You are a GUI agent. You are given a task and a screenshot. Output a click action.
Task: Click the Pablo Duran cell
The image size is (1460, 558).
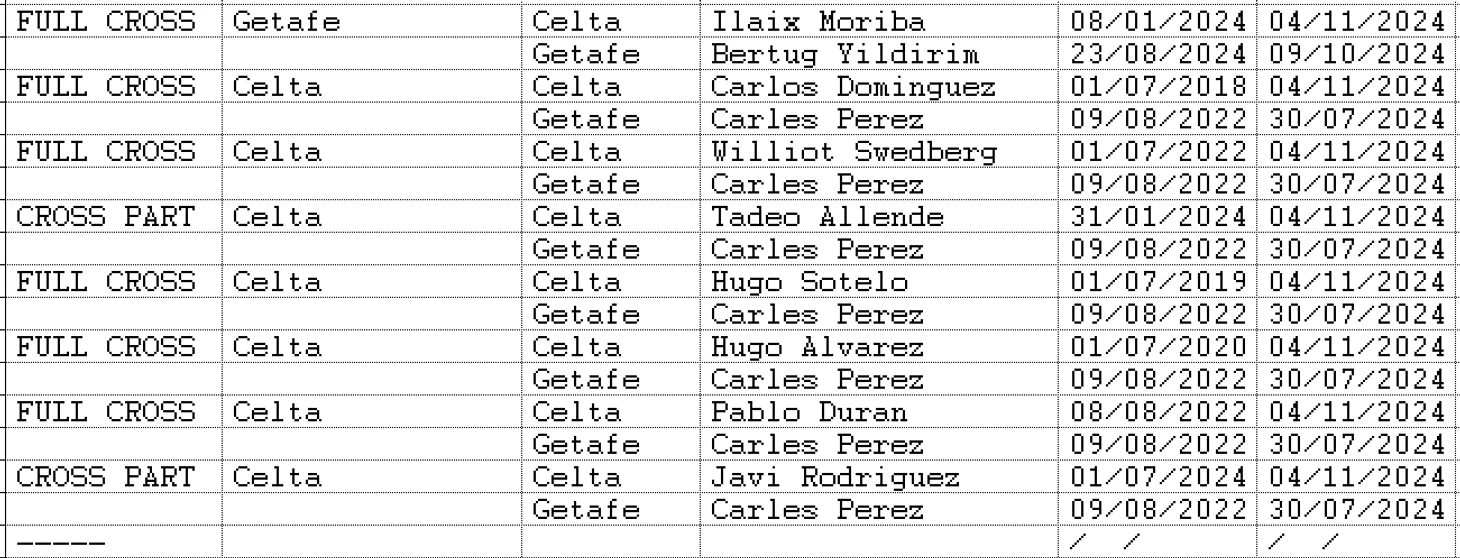[879, 412]
